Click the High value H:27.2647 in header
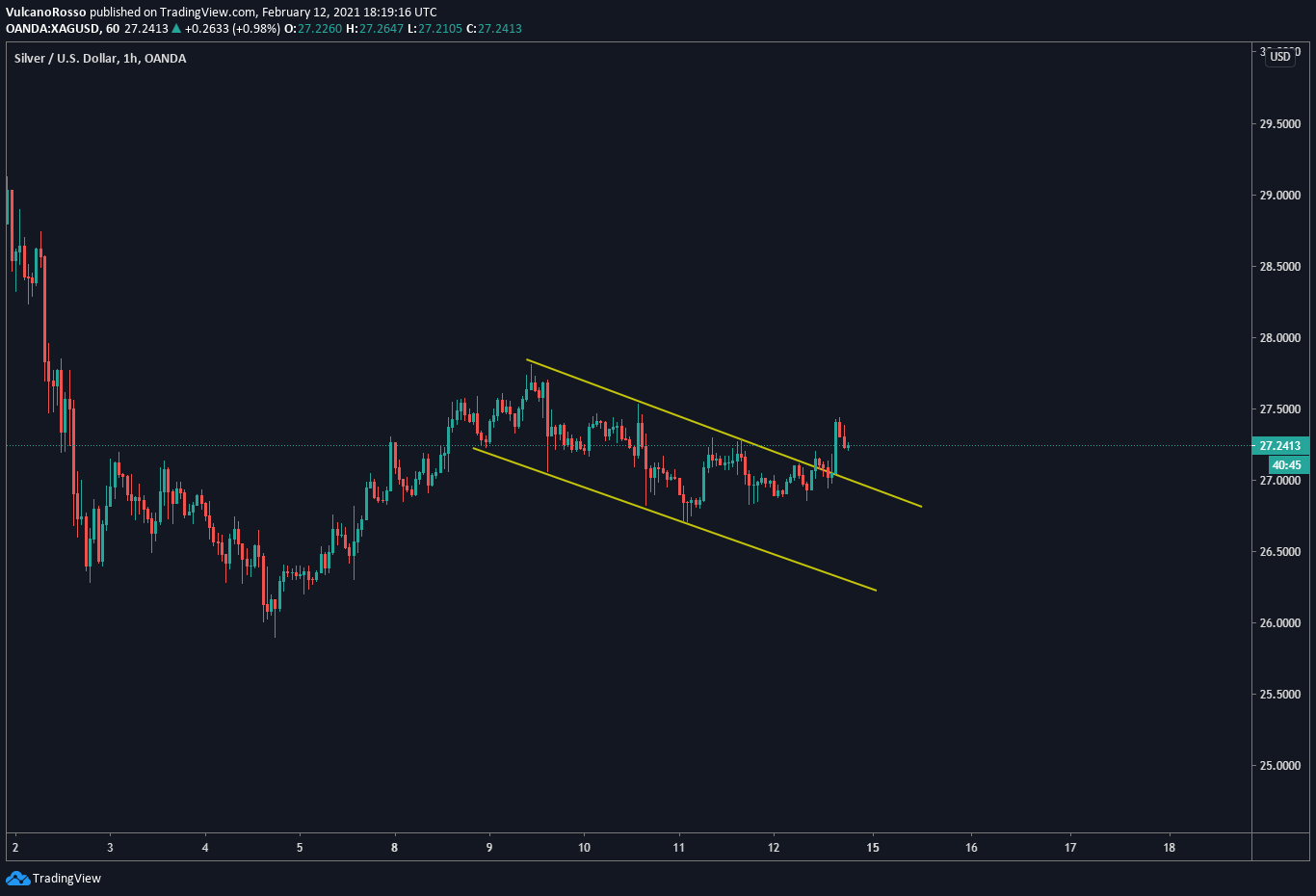The image size is (1316, 896). pos(376,29)
